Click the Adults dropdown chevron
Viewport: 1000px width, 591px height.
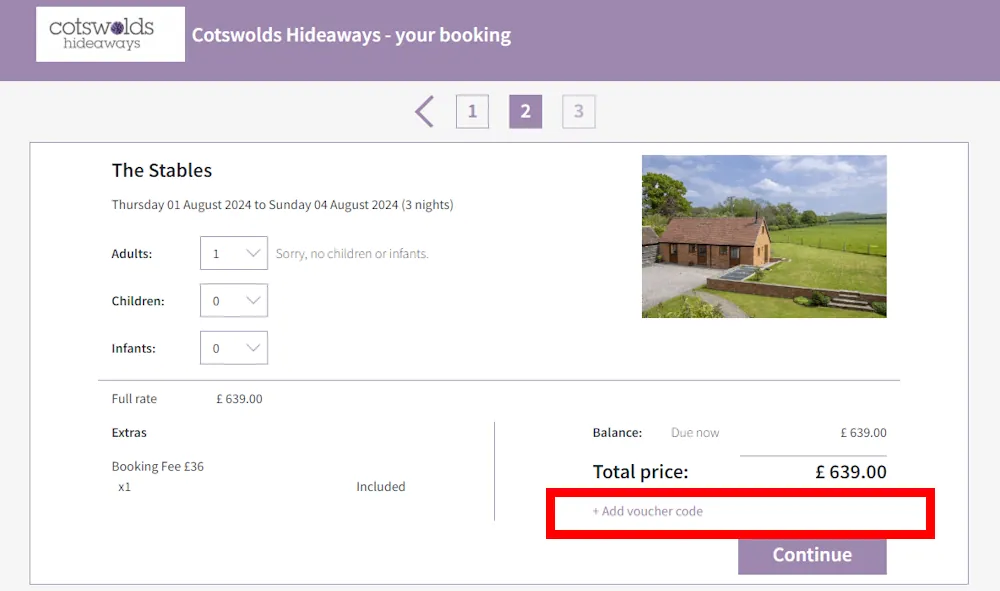[254, 253]
